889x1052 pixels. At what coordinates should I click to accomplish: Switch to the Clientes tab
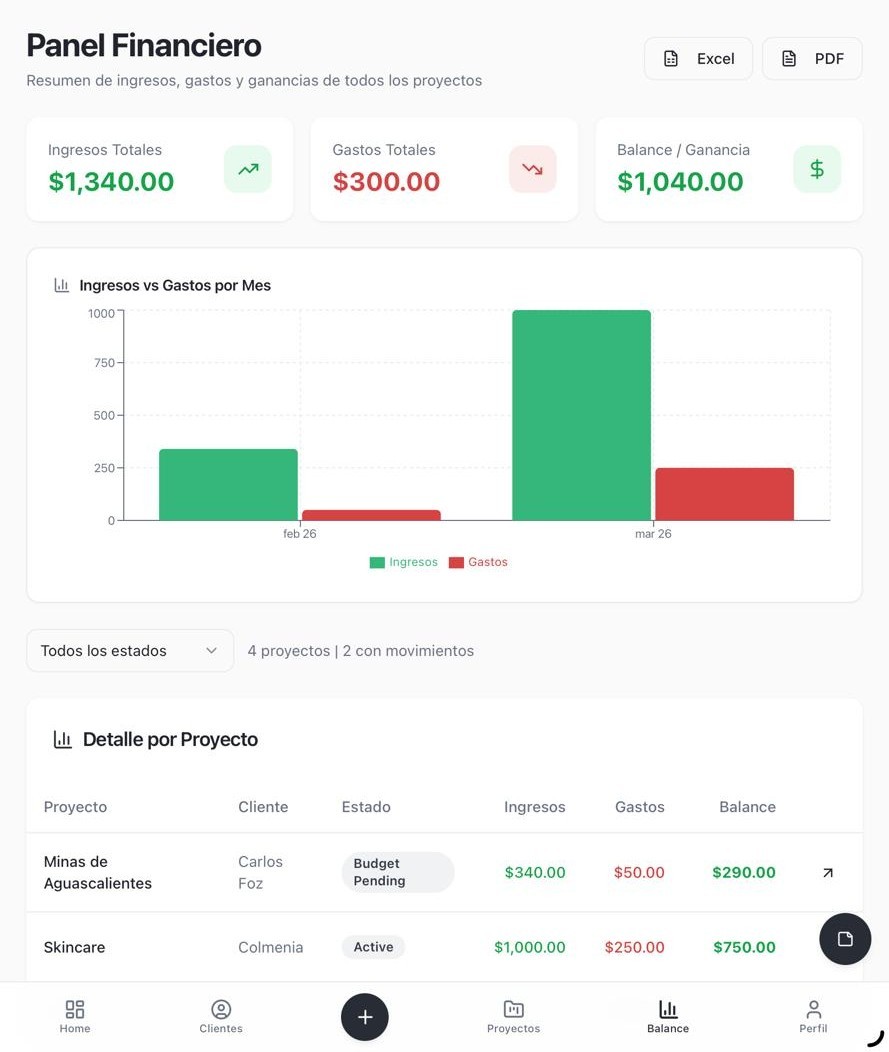click(x=221, y=1017)
